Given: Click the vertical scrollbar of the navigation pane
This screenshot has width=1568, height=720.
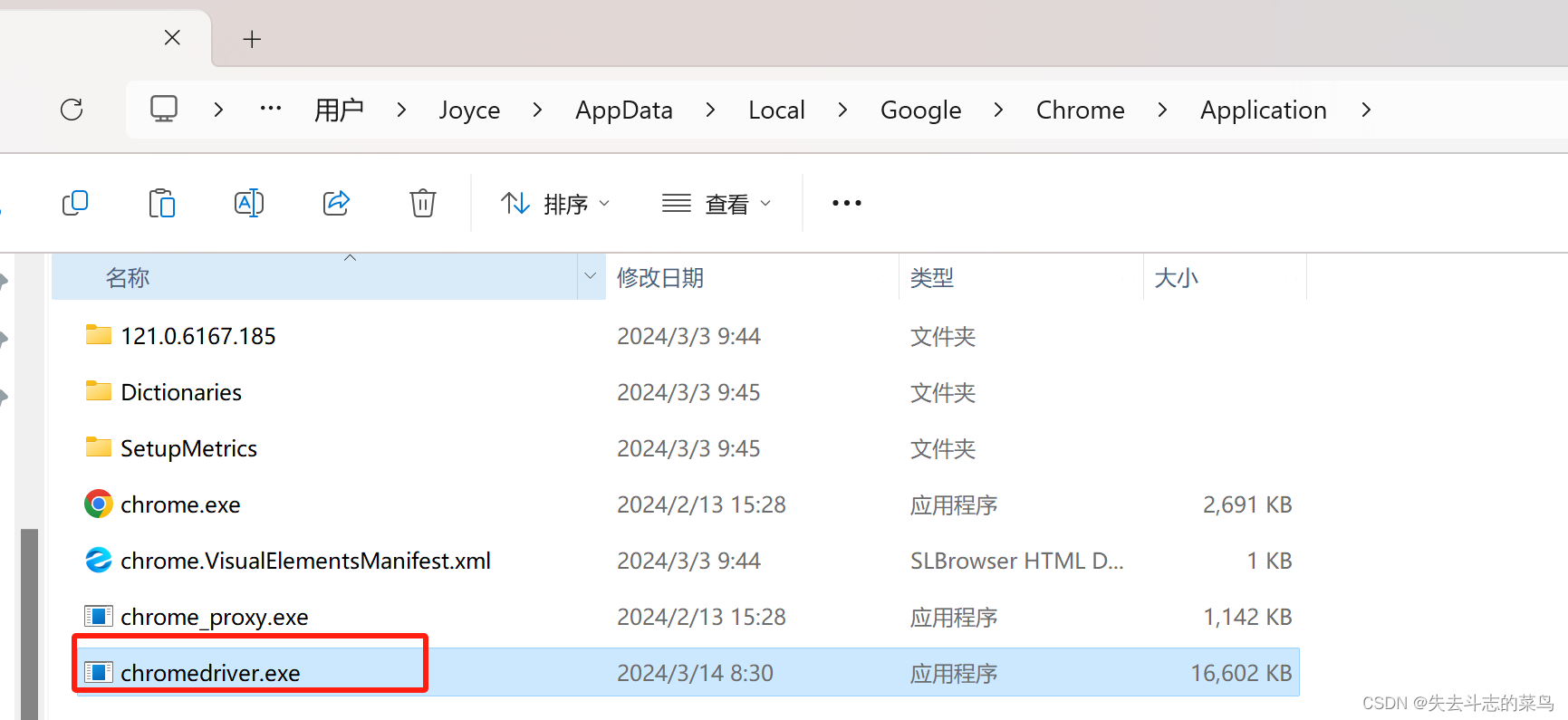Looking at the screenshot, I should (x=29, y=623).
